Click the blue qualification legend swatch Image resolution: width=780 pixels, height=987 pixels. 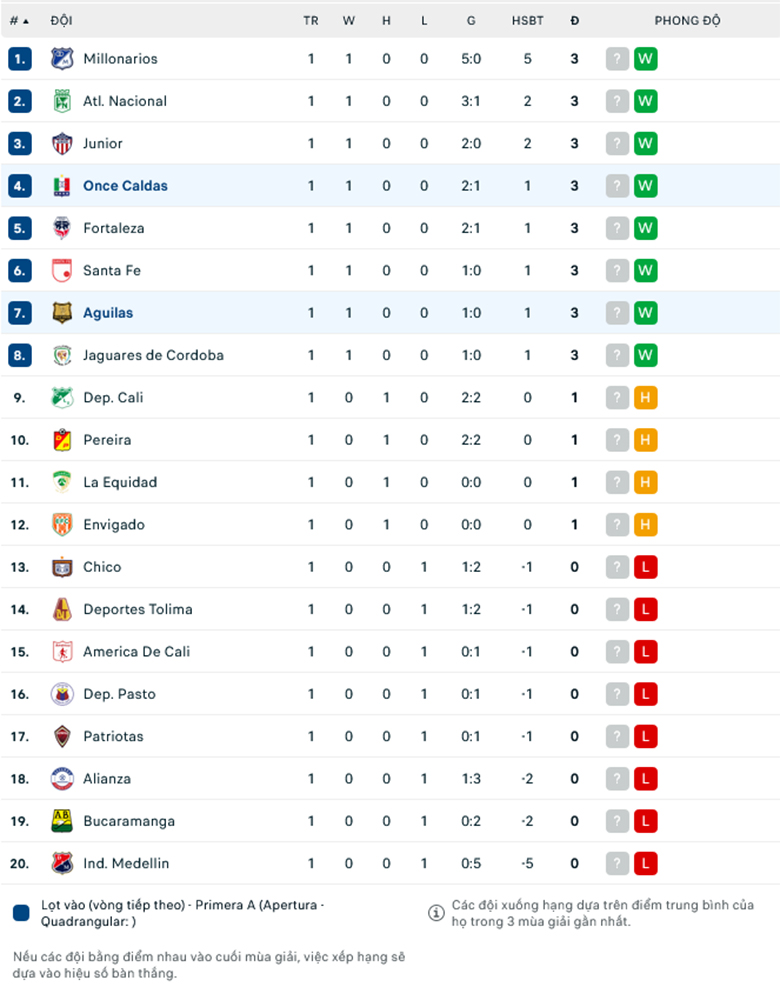click(x=21, y=913)
